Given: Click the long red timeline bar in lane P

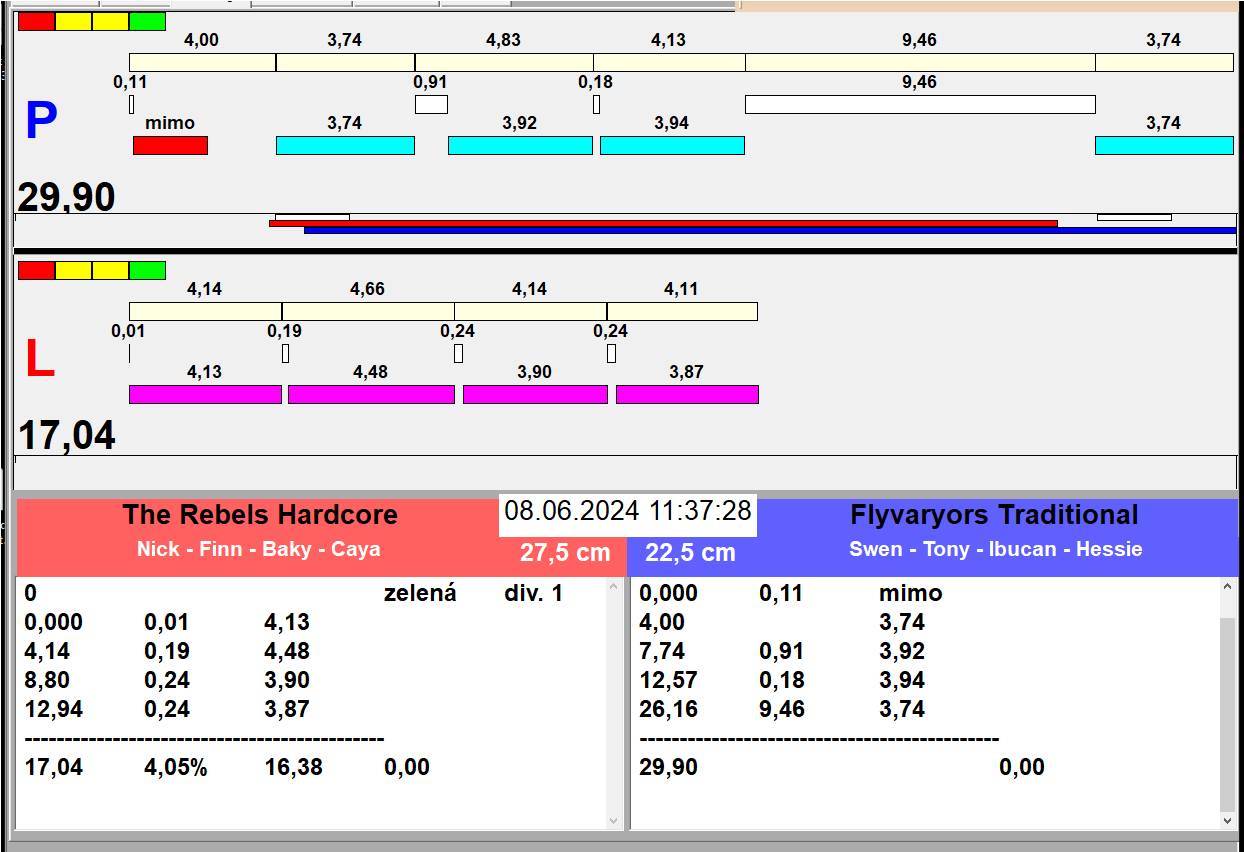Looking at the screenshot, I should point(662,223).
